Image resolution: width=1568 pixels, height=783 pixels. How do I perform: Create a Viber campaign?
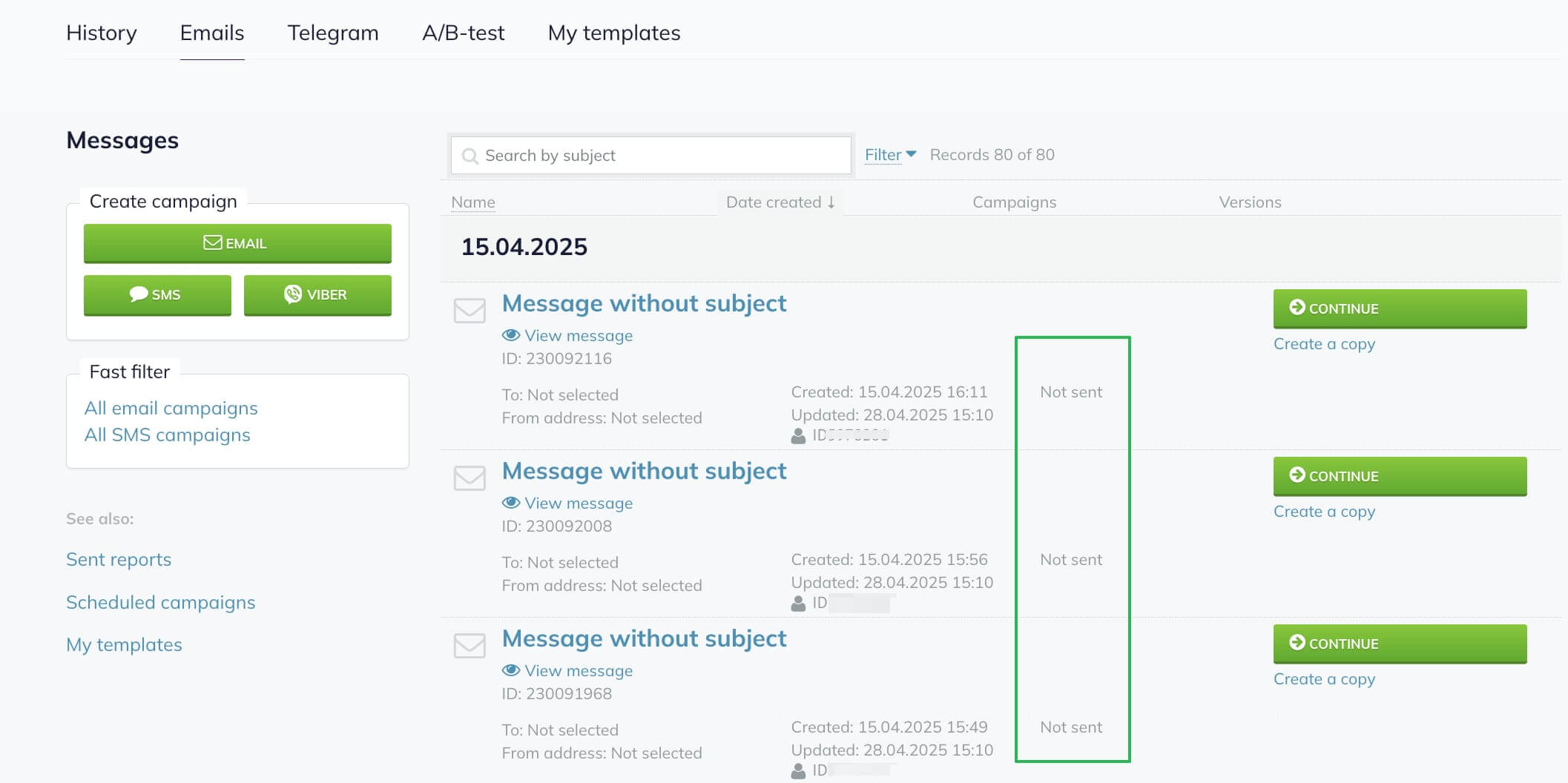pos(317,295)
